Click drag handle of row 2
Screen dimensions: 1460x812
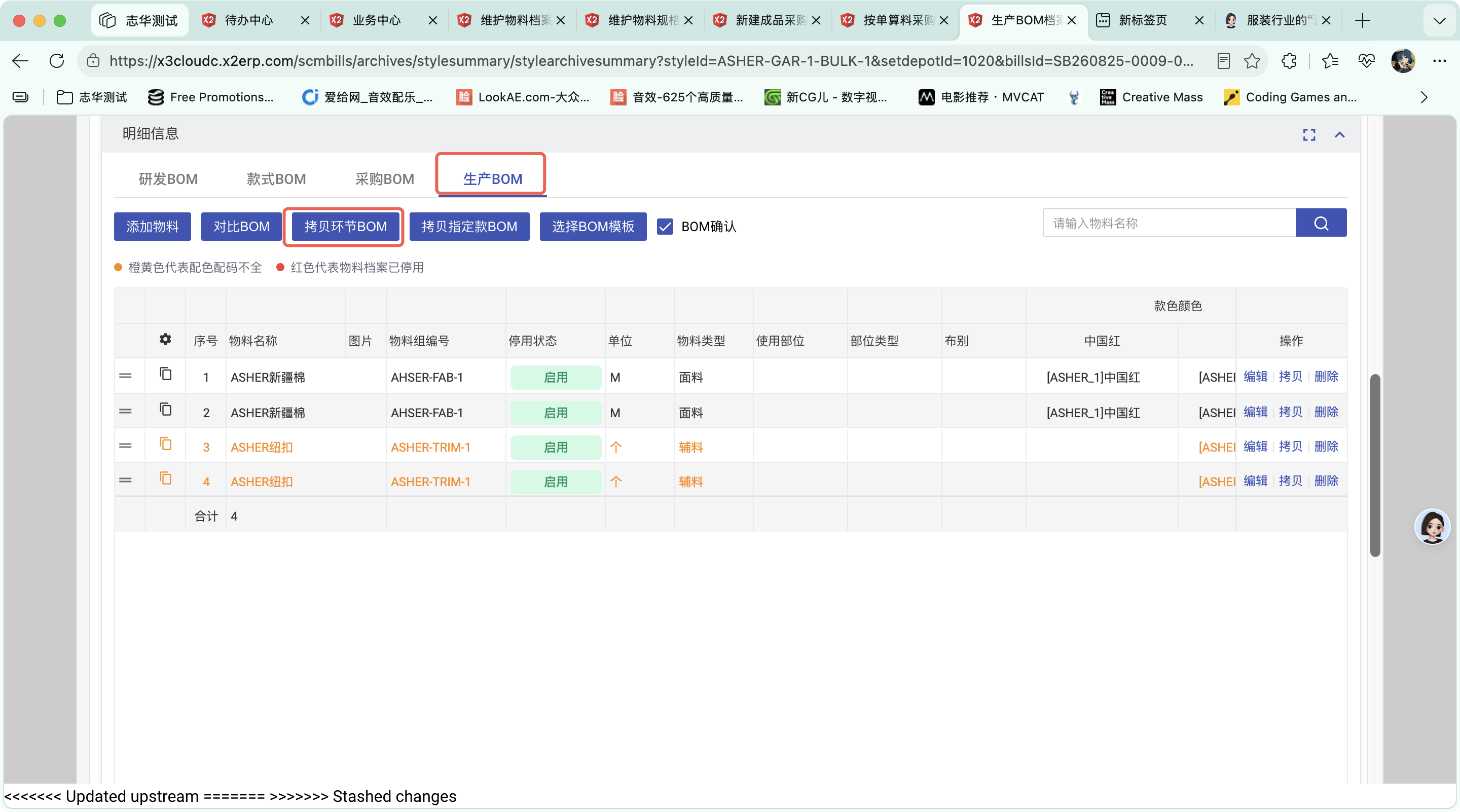click(125, 411)
